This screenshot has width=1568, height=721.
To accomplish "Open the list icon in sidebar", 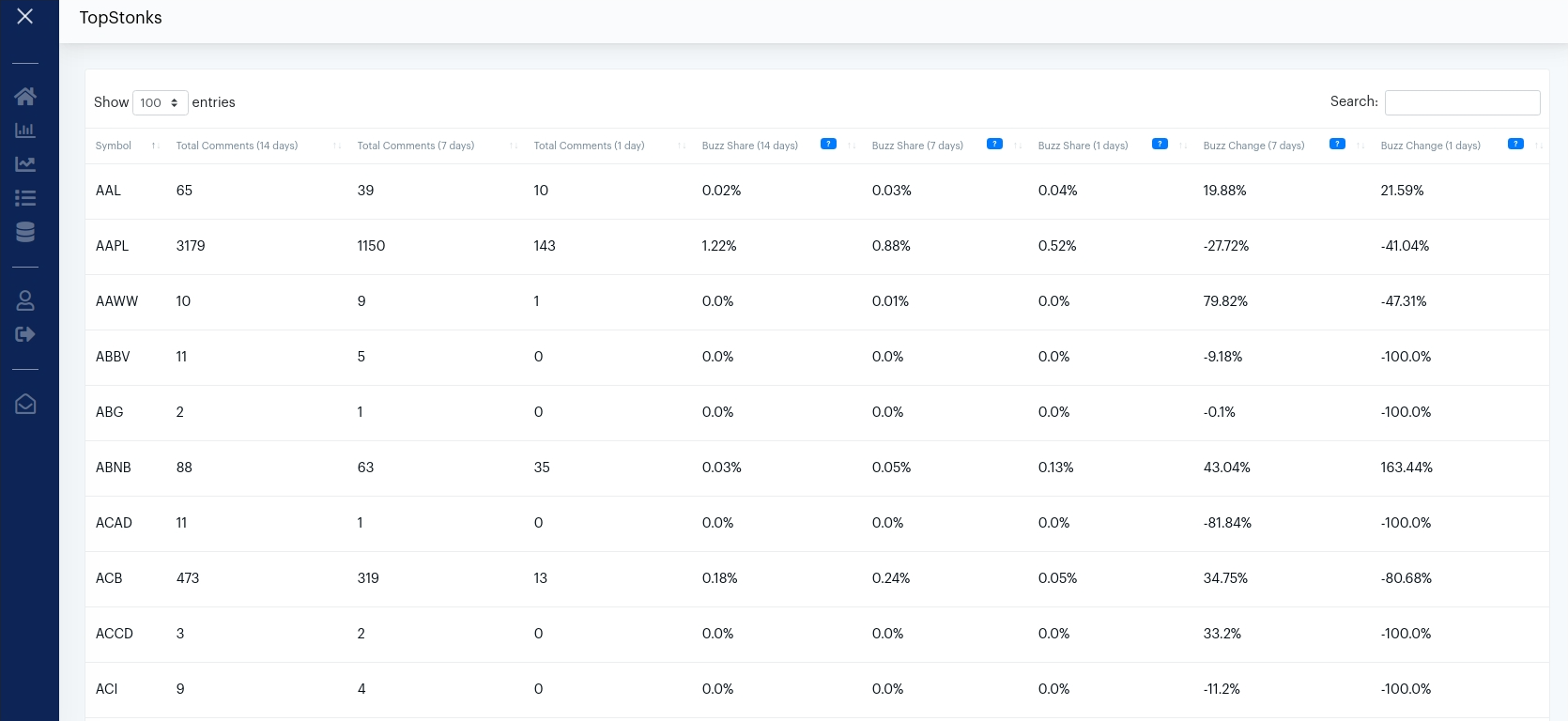I will 25,198.
